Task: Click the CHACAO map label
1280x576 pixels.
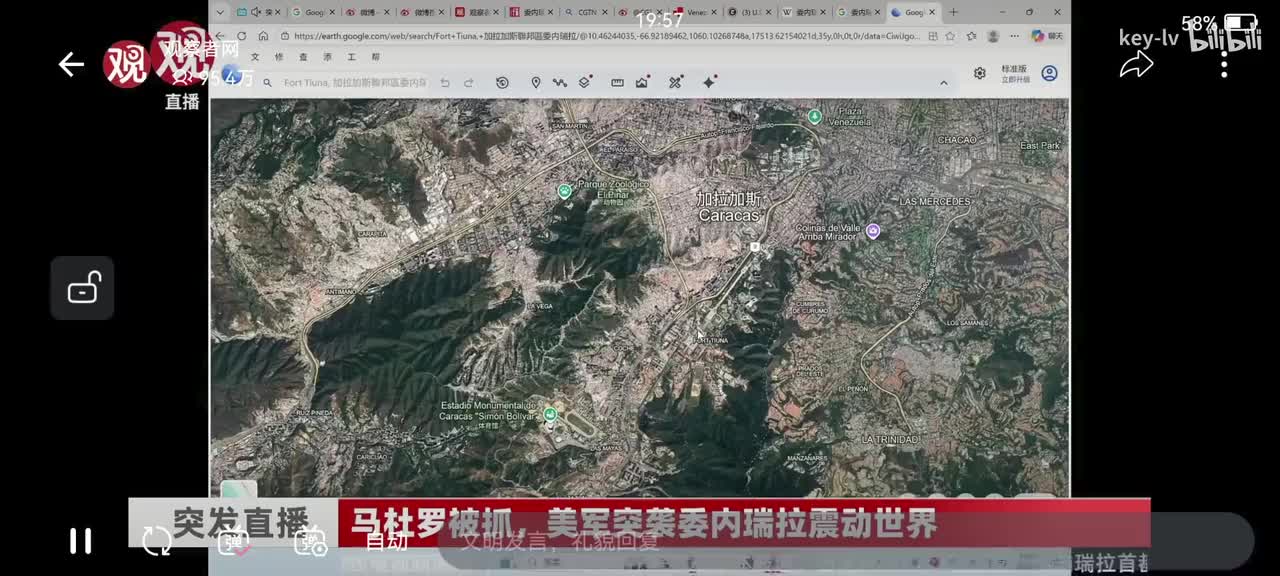Action: (956, 140)
